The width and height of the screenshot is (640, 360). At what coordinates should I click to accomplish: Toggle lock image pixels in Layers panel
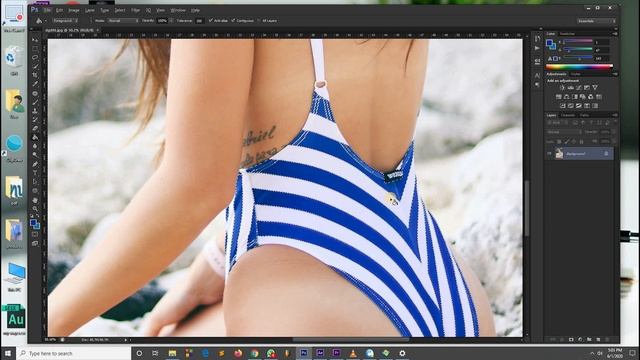(567, 142)
